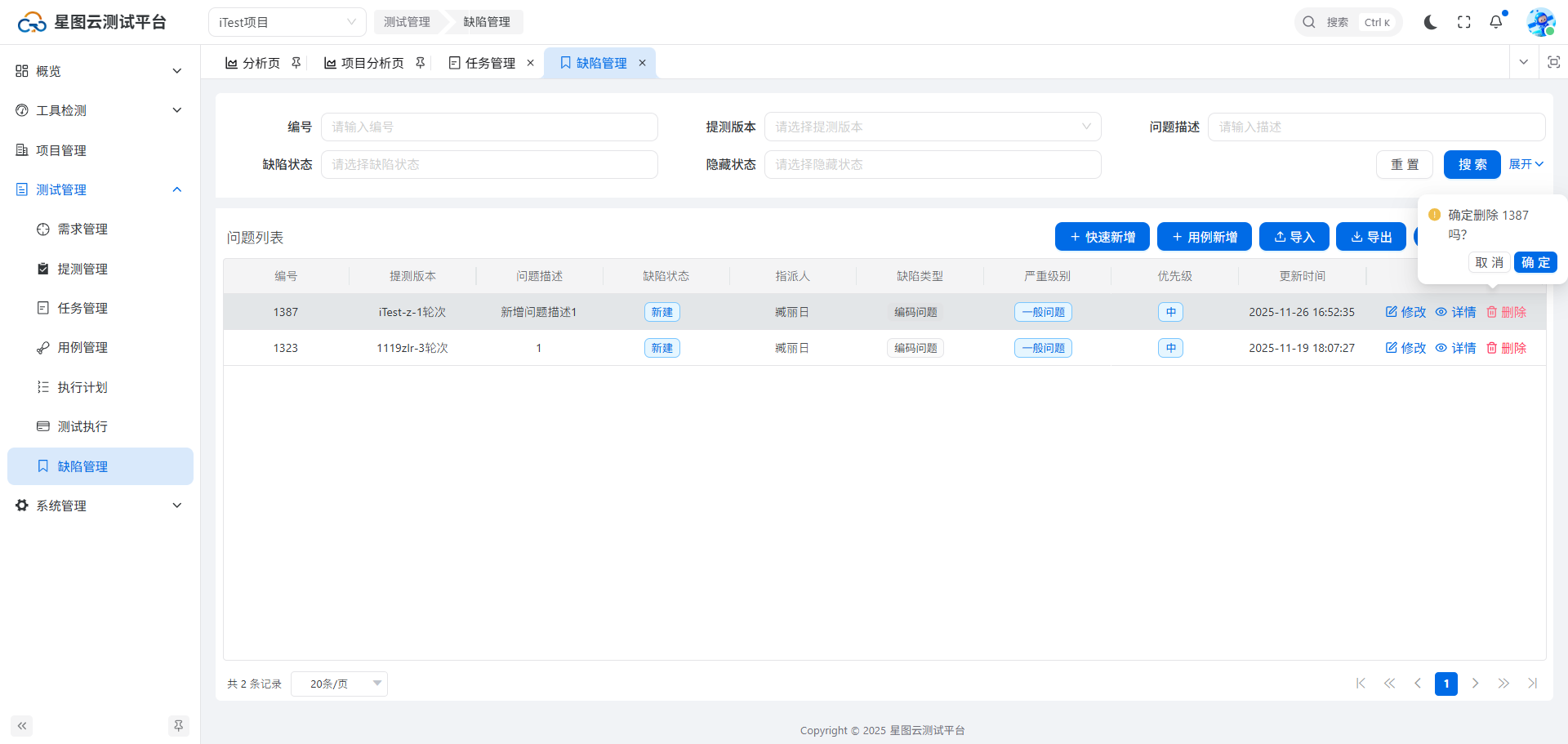Open the notification bell
1568x744 pixels.
pos(1495,22)
